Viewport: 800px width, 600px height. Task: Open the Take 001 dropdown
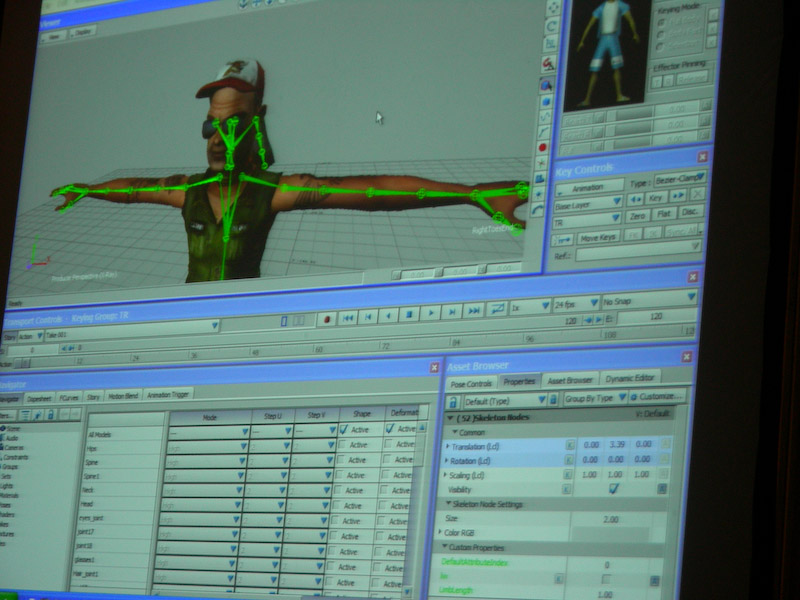pos(132,331)
